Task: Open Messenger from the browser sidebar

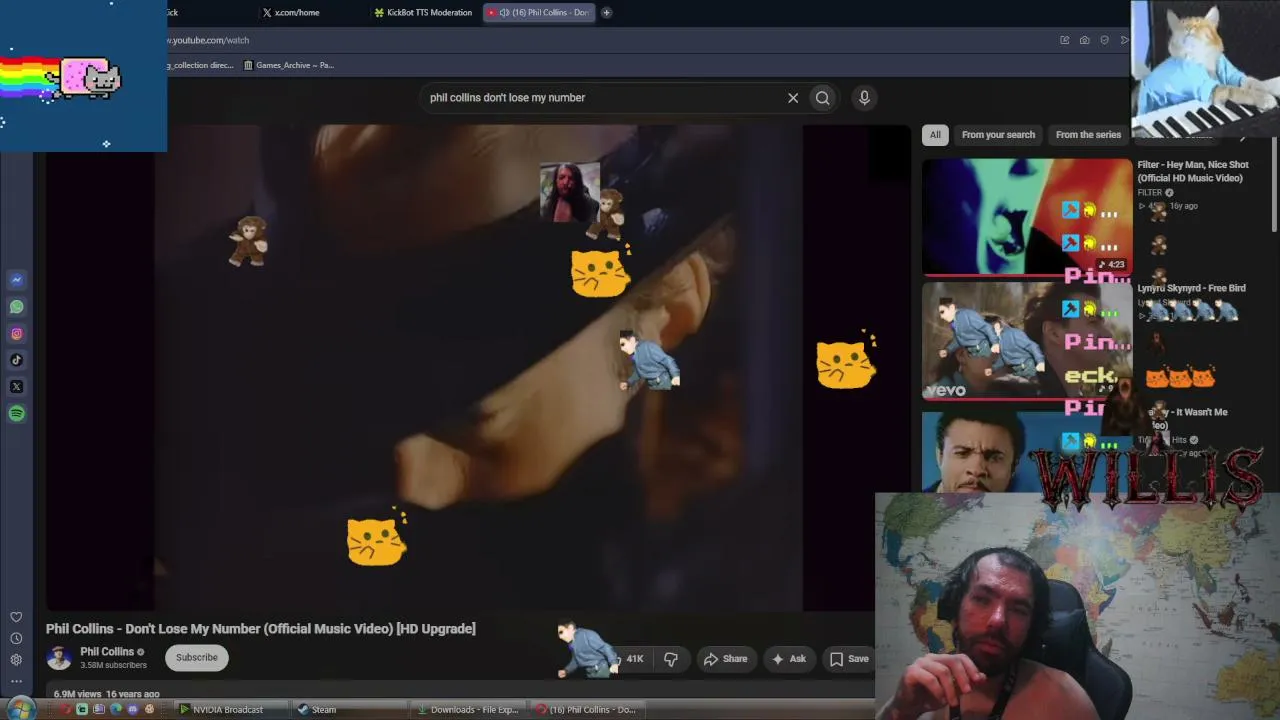Action: pos(16,280)
